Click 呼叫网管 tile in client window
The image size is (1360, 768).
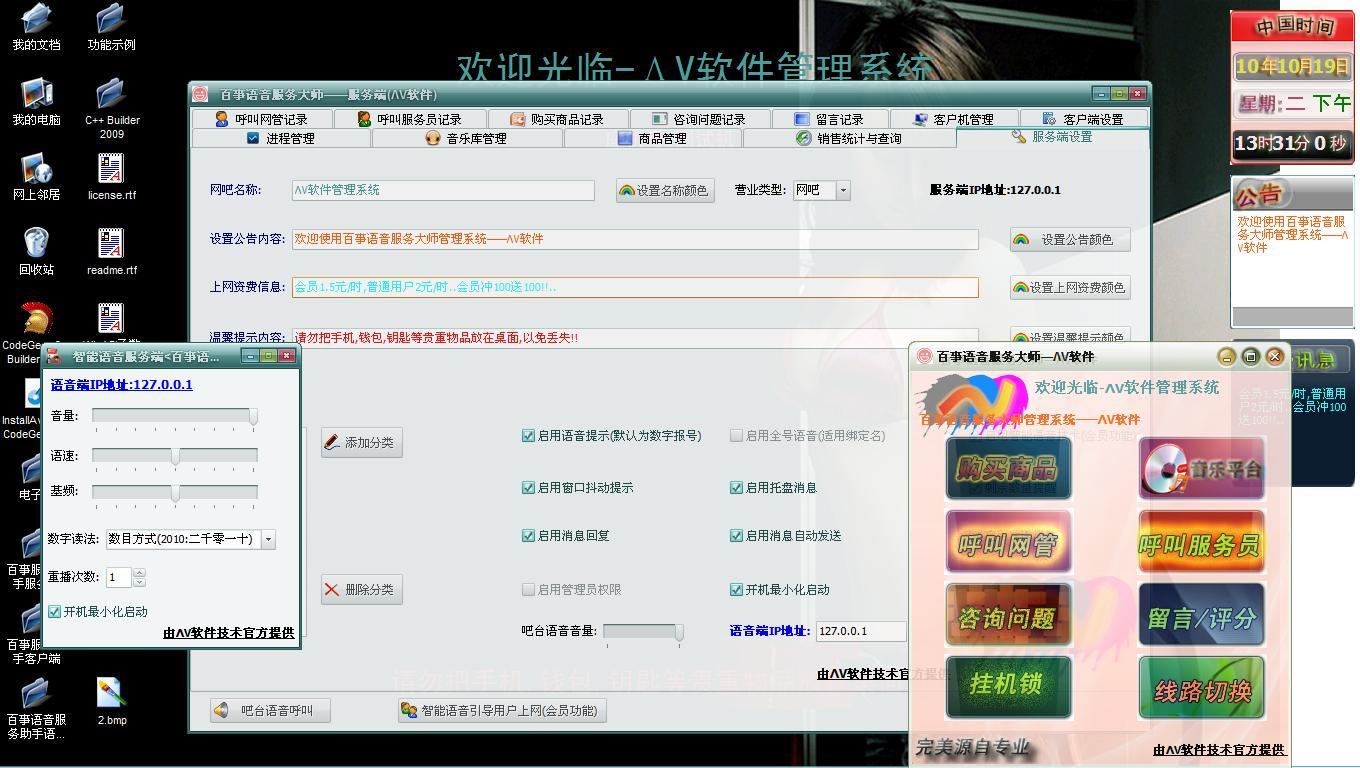(x=1008, y=541)
